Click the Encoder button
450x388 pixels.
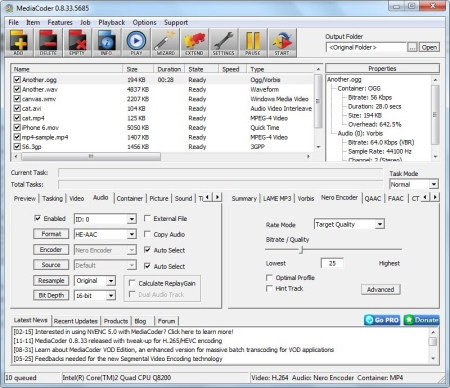[x=51, y=250]
